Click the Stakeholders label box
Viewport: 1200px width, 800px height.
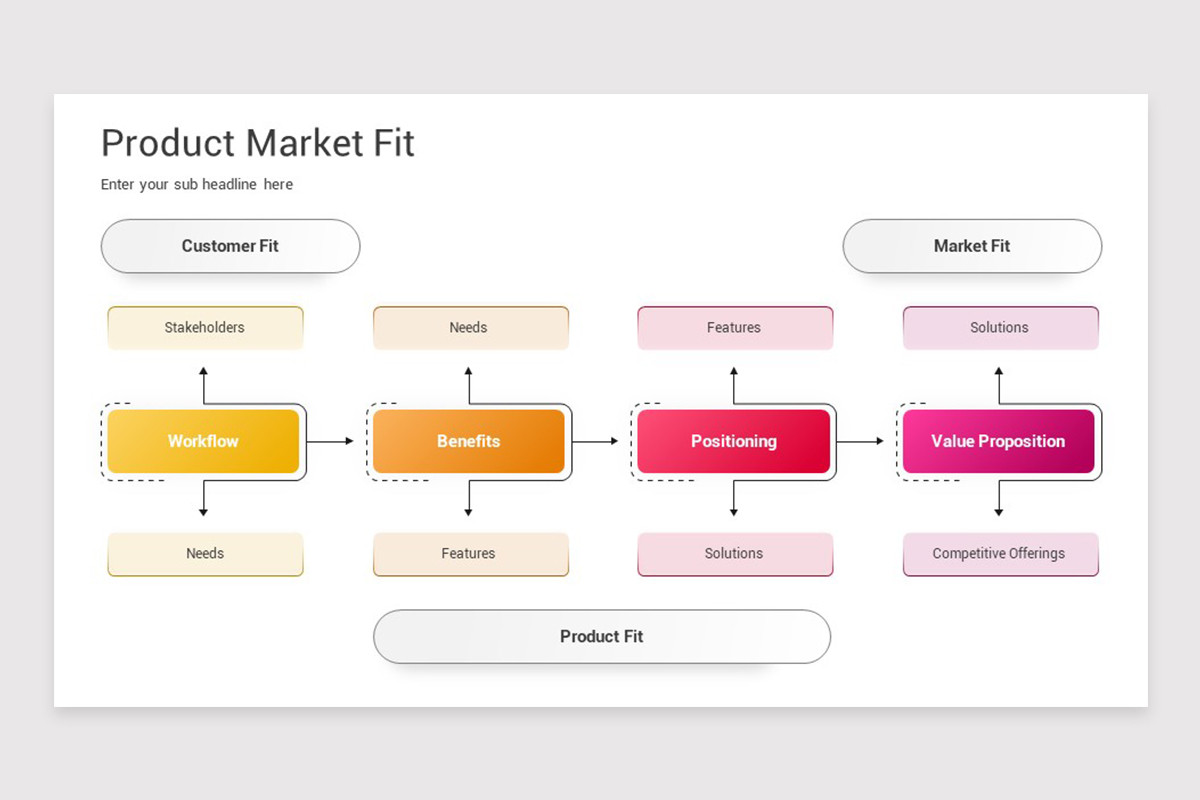[x=205, y=328]
